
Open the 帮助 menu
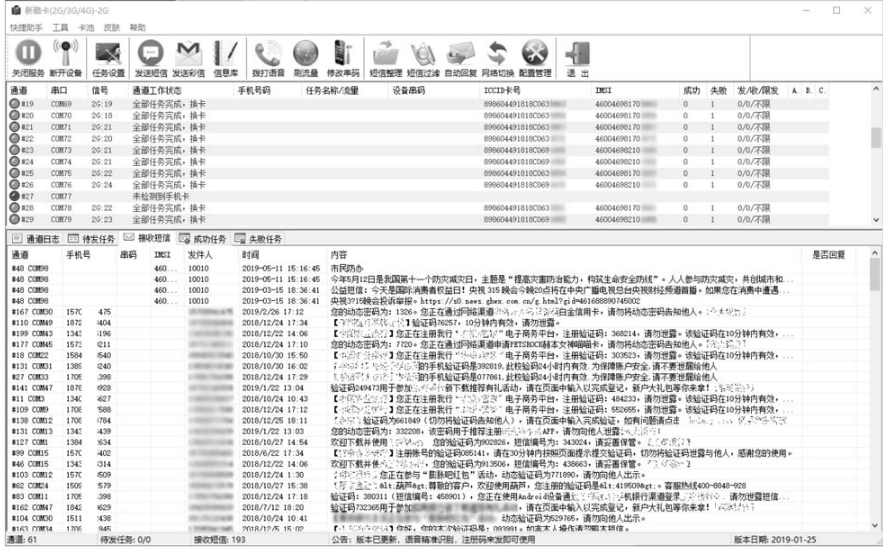[x=138, y=27]
